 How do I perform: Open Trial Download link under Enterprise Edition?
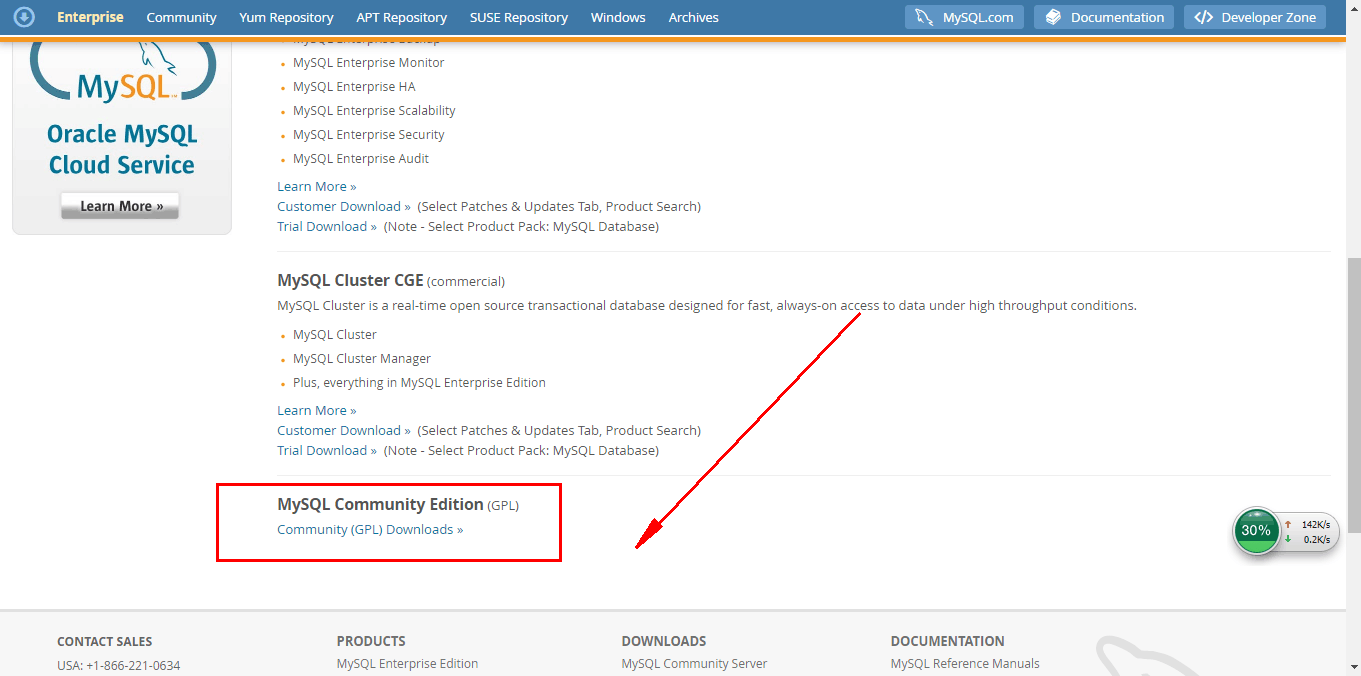pyautogui.click(x=327, y=226)
